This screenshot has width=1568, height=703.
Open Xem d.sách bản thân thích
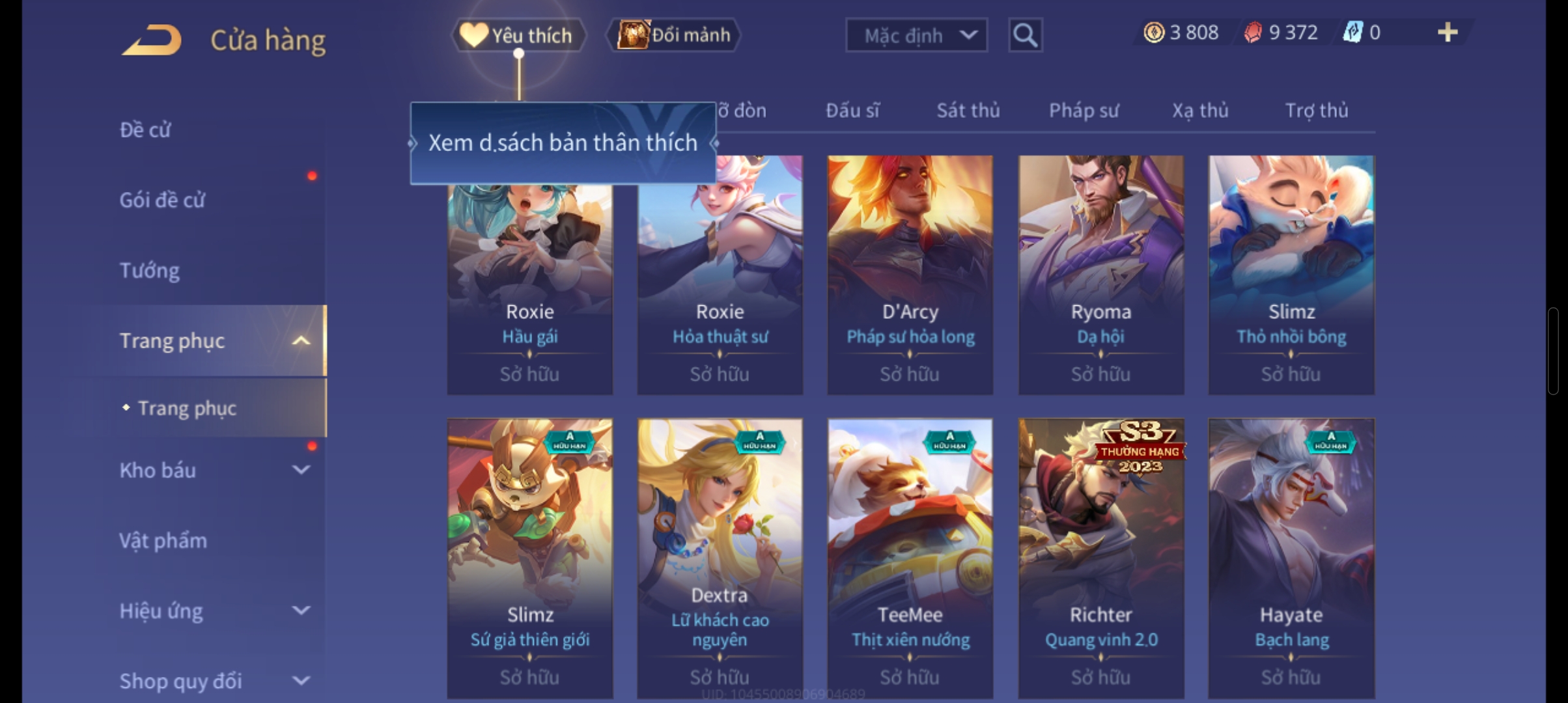pyautogui.click(x=563, y=143)
